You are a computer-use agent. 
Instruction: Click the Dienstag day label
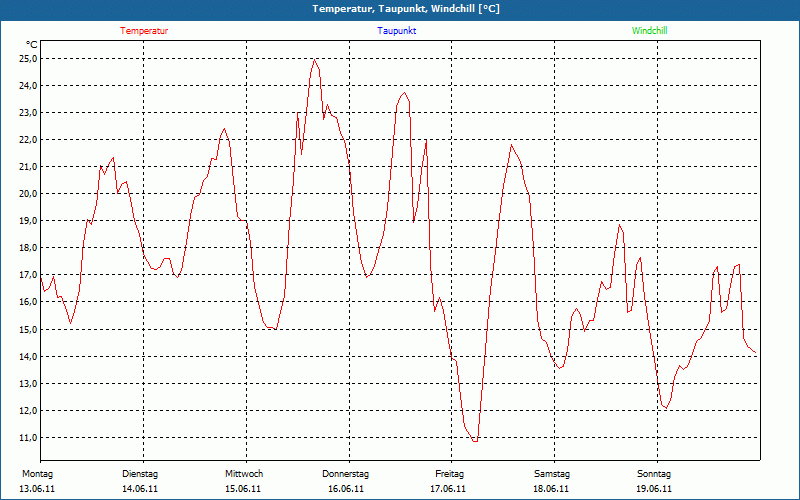click(140, 474)
